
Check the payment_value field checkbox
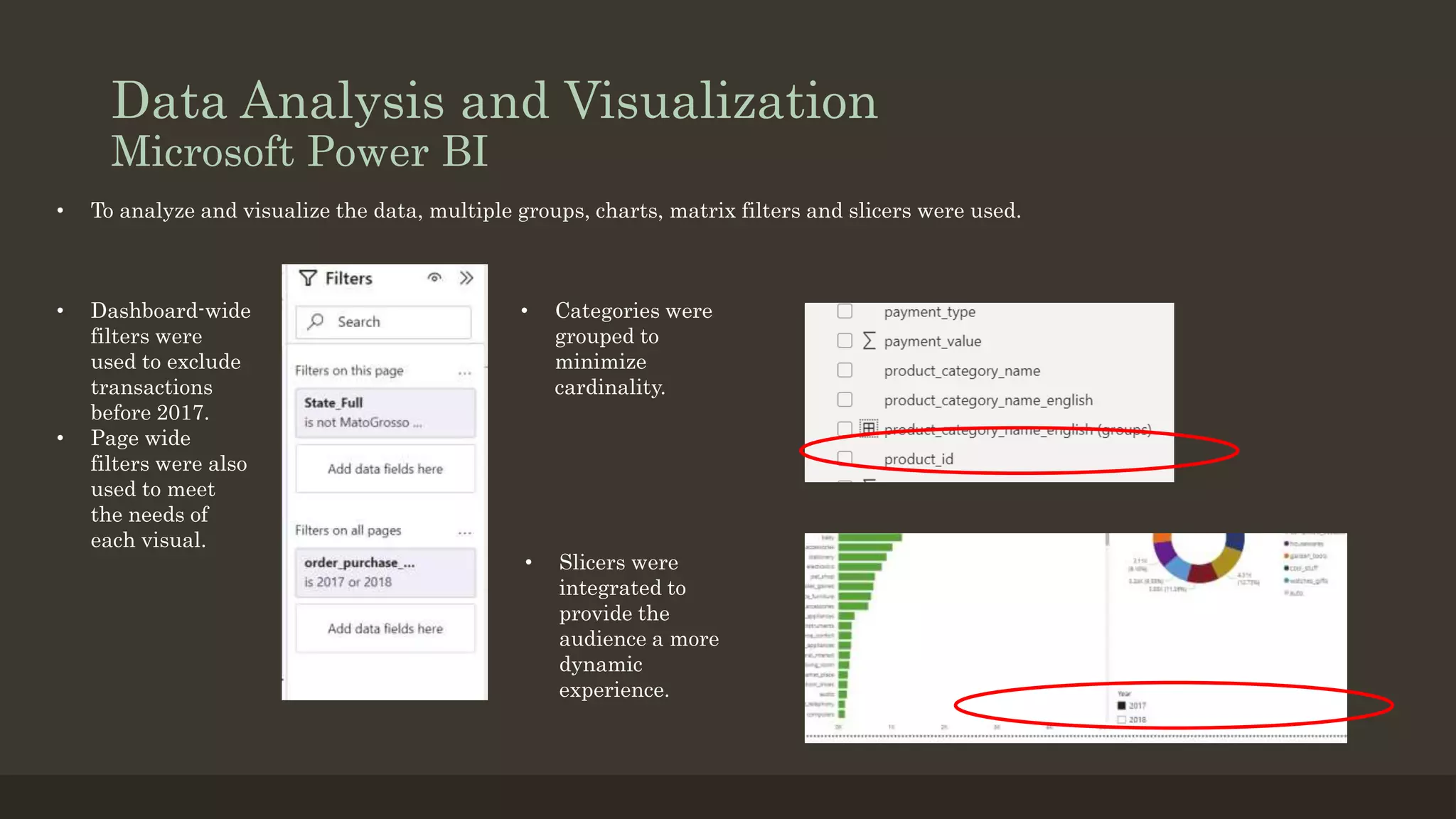845,341
